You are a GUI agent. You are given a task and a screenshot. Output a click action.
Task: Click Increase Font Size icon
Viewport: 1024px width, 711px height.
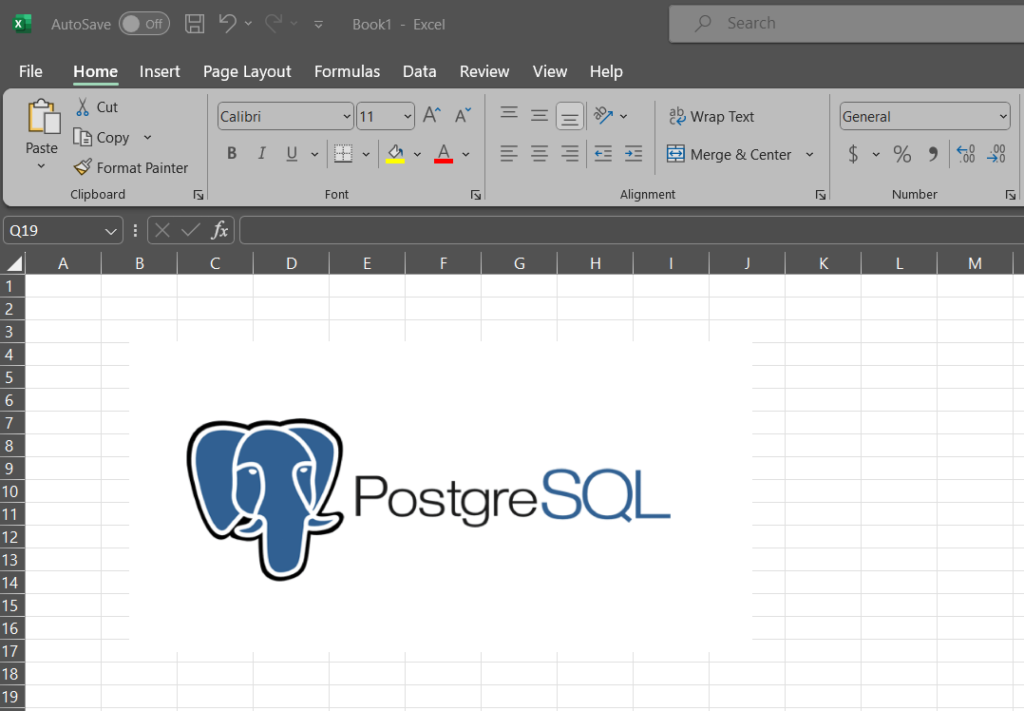(432, 116)
